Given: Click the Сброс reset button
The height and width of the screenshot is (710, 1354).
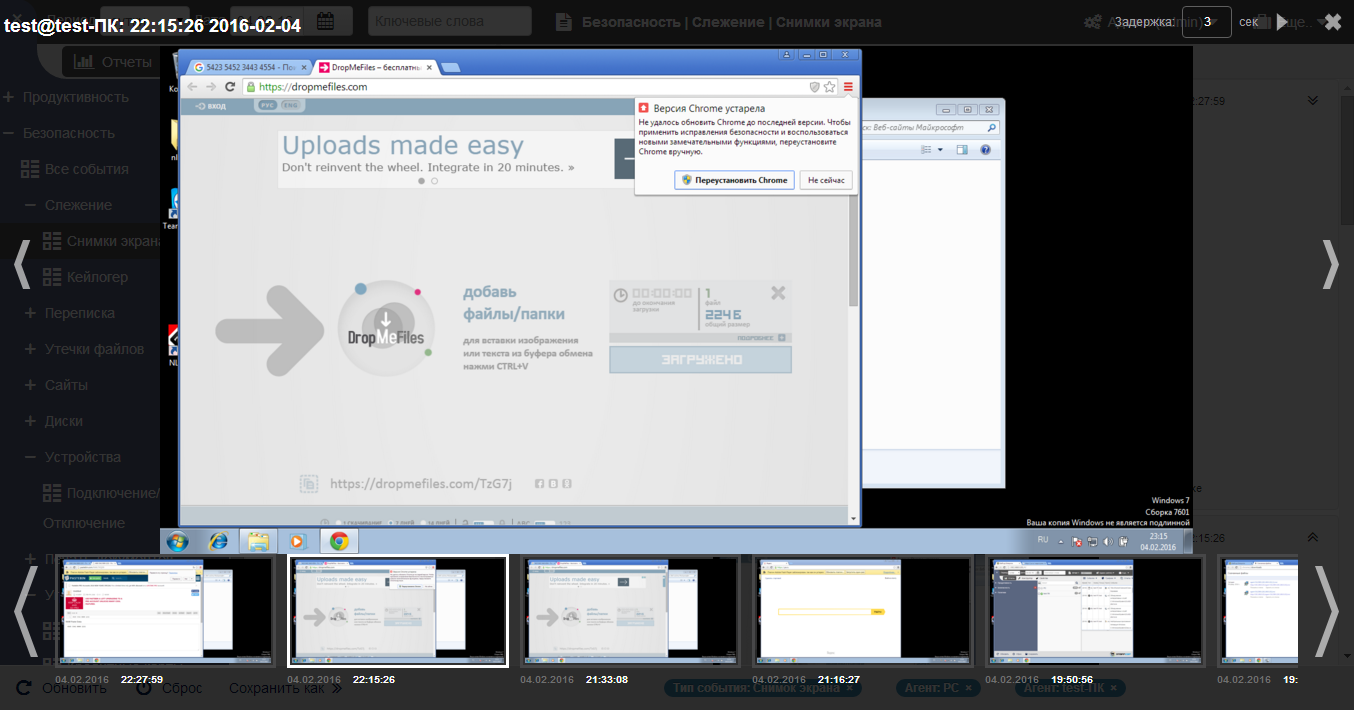Looking at the screenshot, I should tap(169, 688).
